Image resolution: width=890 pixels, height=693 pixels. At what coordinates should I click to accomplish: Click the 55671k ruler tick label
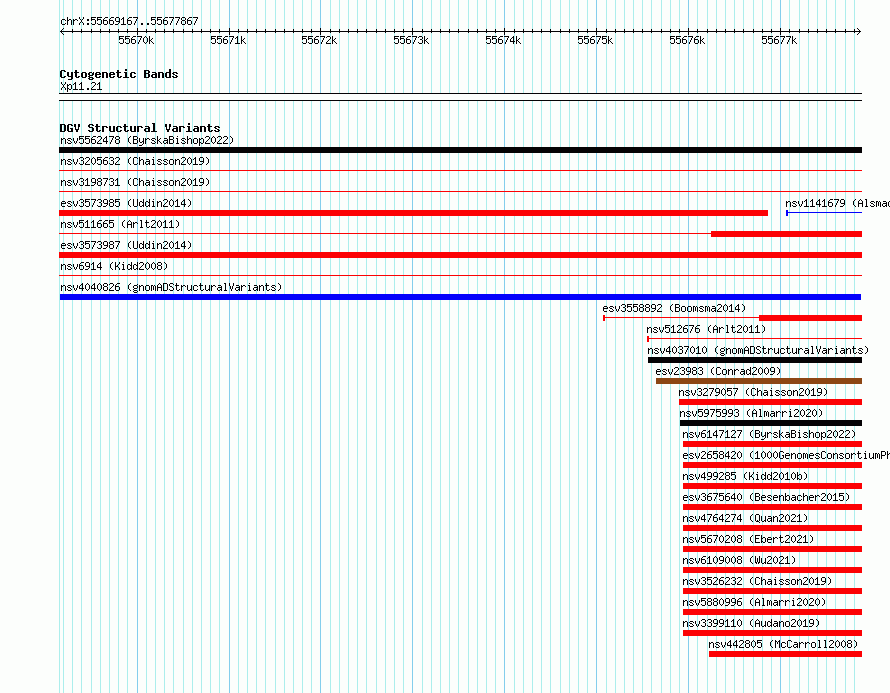(228, 40)
